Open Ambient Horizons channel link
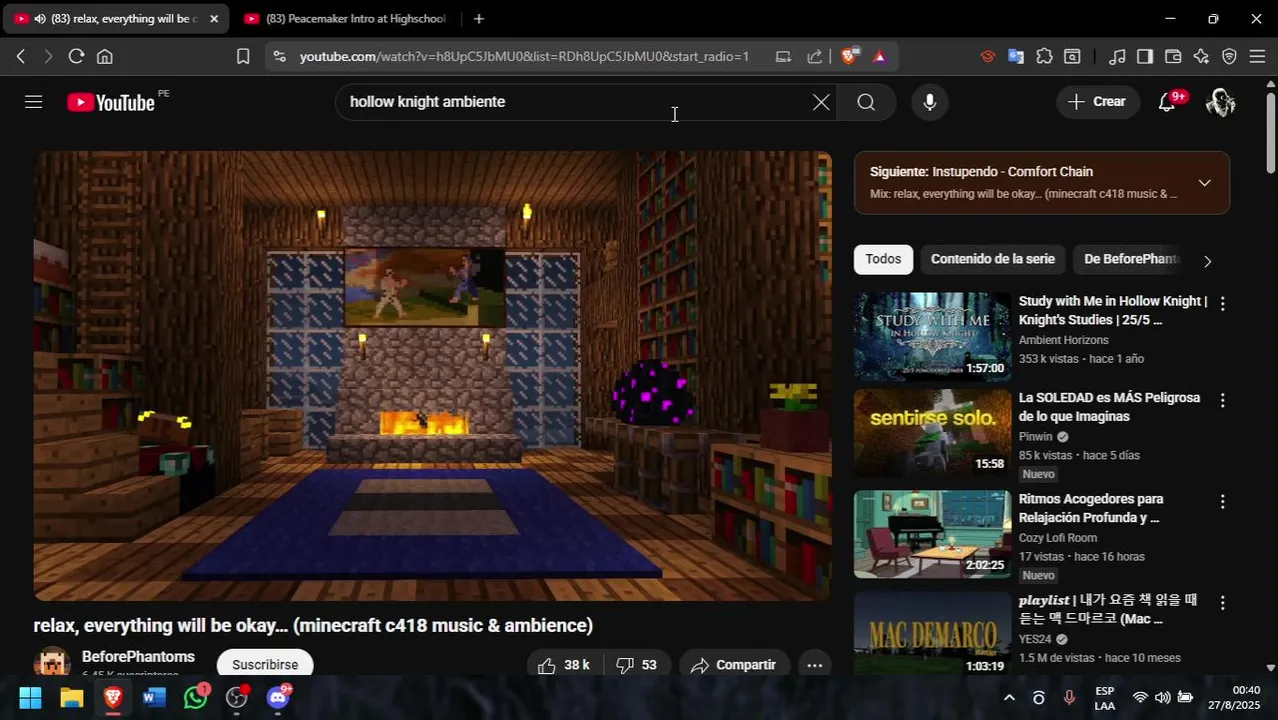 [1063, 340]
